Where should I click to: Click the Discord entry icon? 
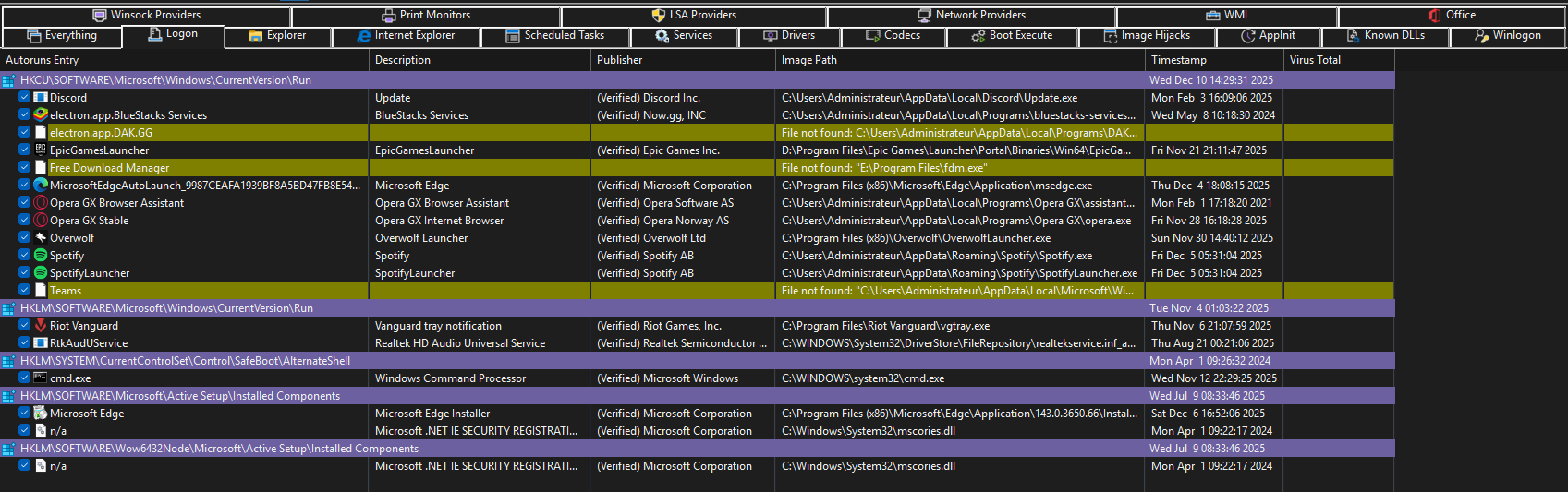(x=41, y=97)
